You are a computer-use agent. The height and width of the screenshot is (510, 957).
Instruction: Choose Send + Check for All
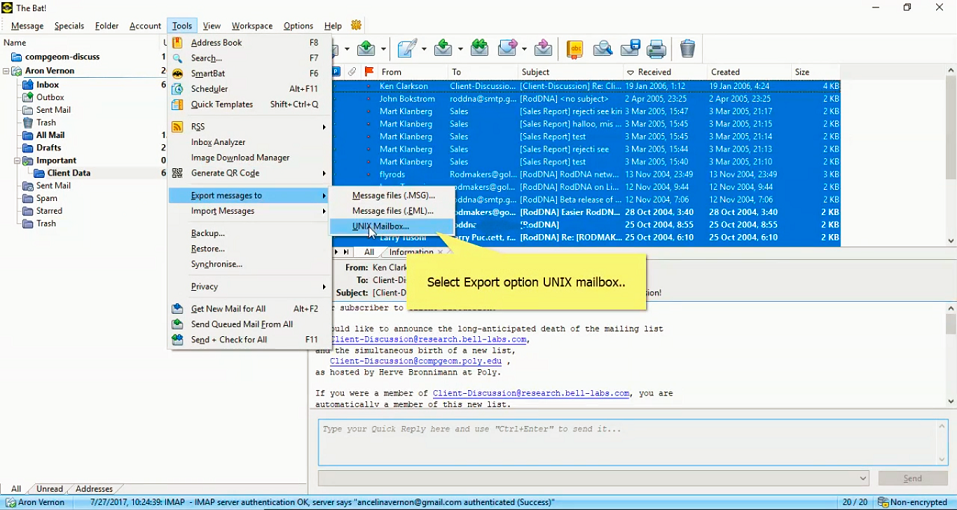tap(249, 340)
